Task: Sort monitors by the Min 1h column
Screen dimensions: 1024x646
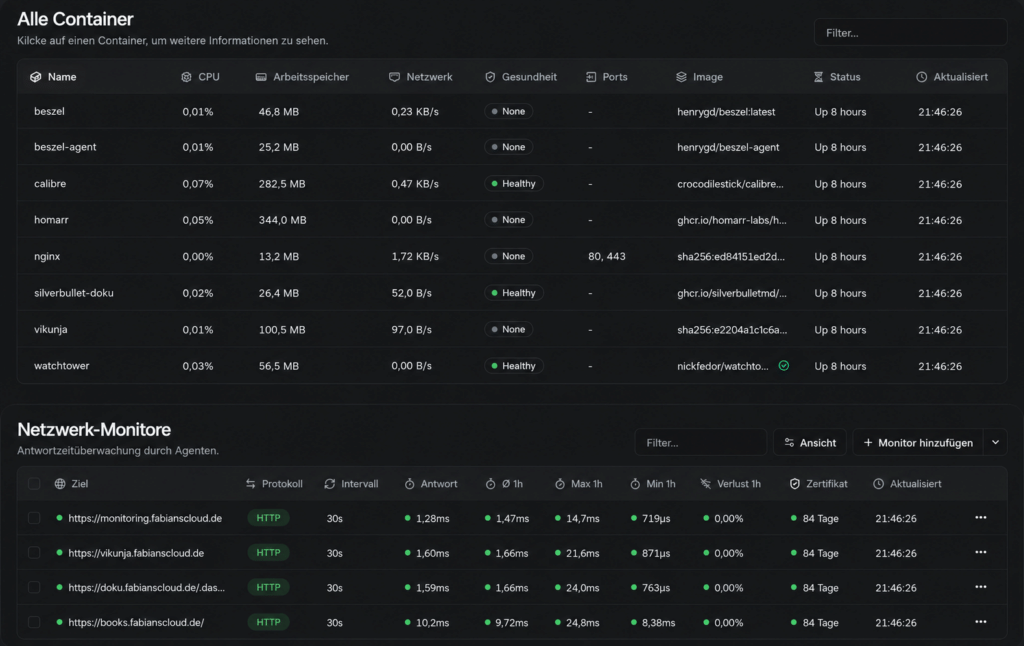Action: 653,484
